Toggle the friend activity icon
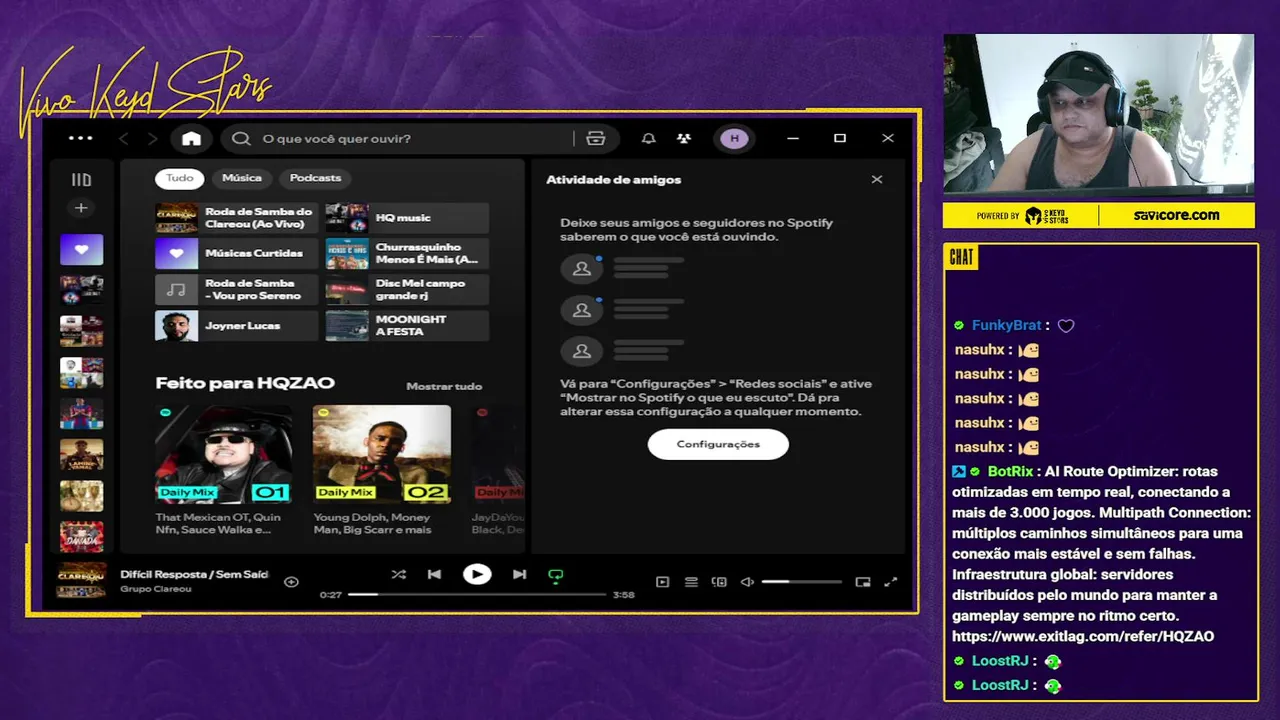1280x720 pixels. pos(684,139)
